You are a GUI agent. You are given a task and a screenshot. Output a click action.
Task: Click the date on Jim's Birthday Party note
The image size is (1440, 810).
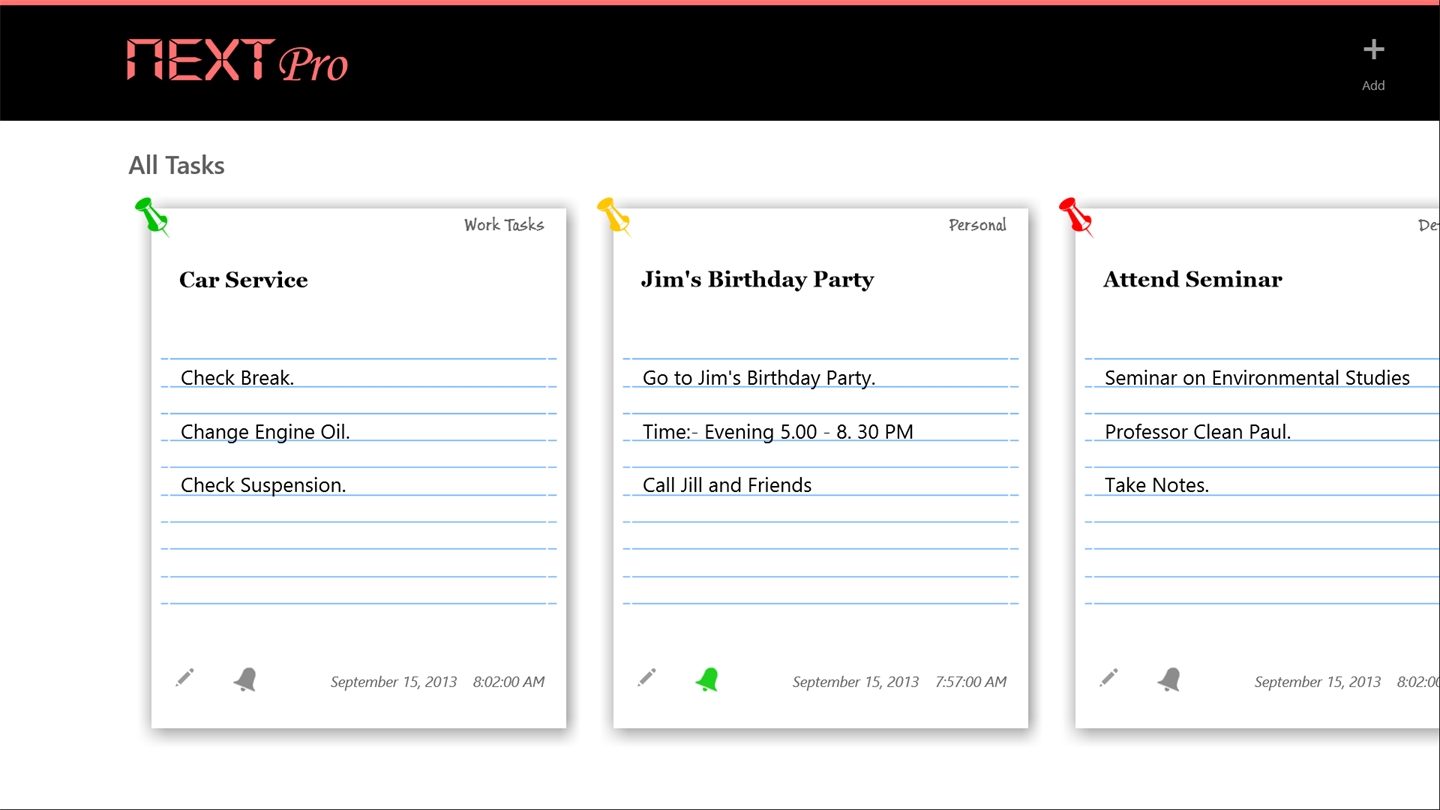tap(856, 682)
